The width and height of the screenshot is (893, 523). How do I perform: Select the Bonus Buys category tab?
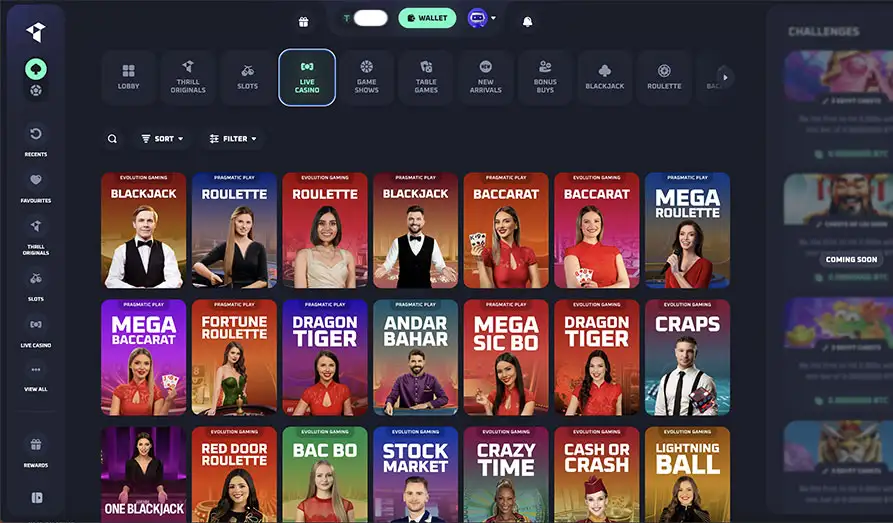pos(545,77)
